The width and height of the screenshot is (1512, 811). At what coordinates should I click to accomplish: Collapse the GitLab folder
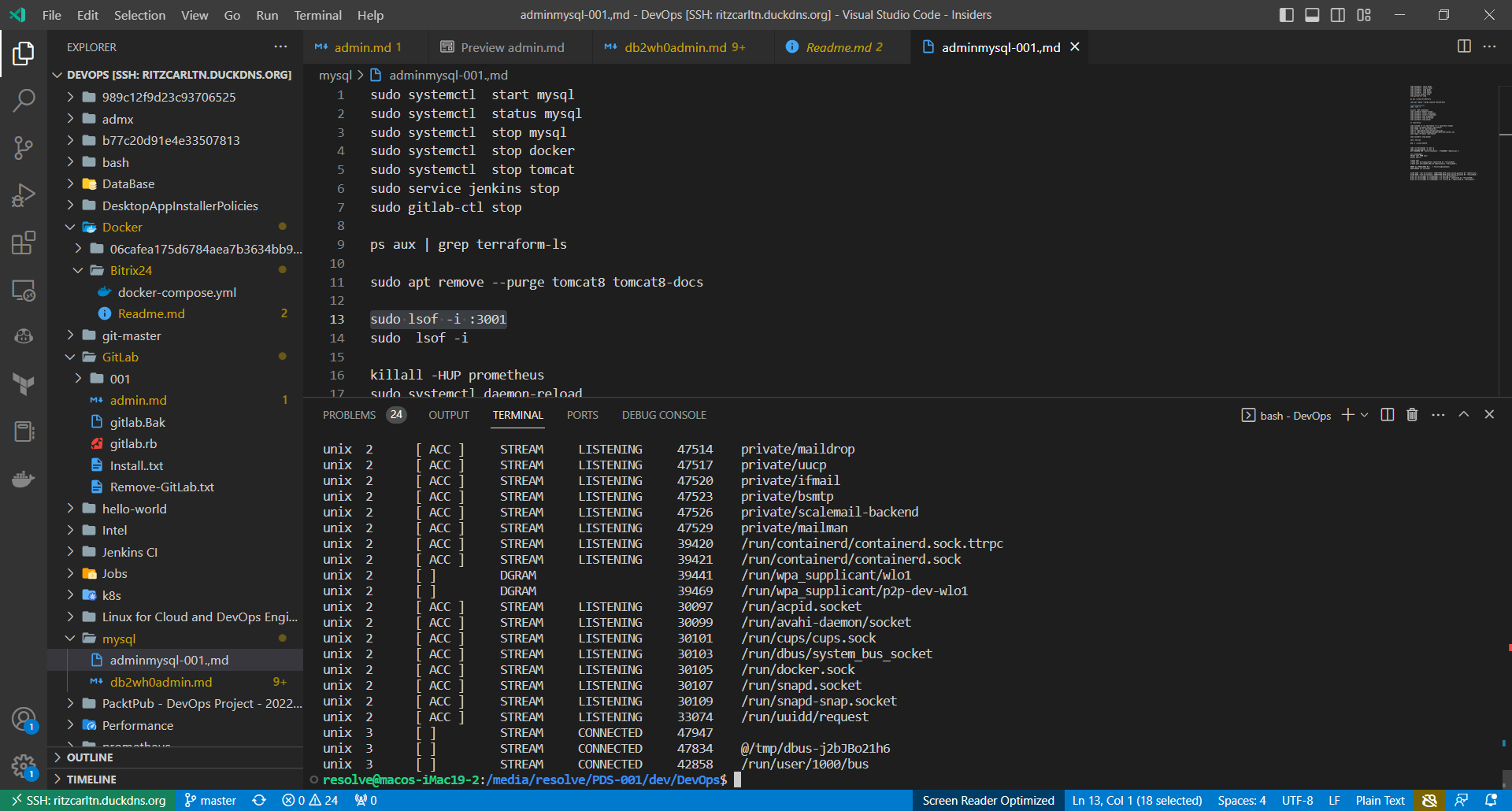point(175,357)
